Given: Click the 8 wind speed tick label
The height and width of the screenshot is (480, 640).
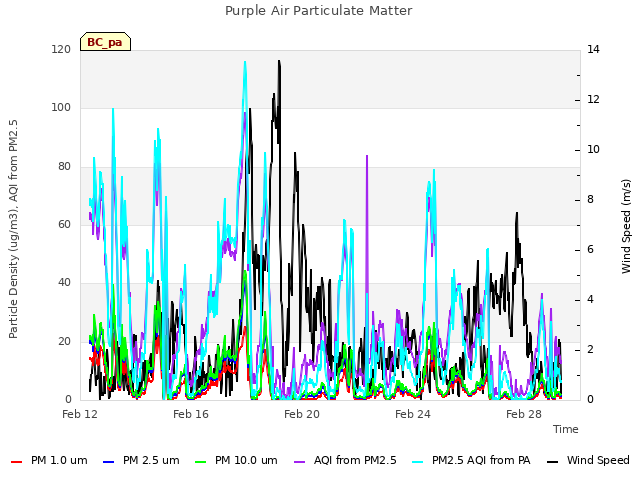Looking at the screenshot, I should [x=590, y=200].
